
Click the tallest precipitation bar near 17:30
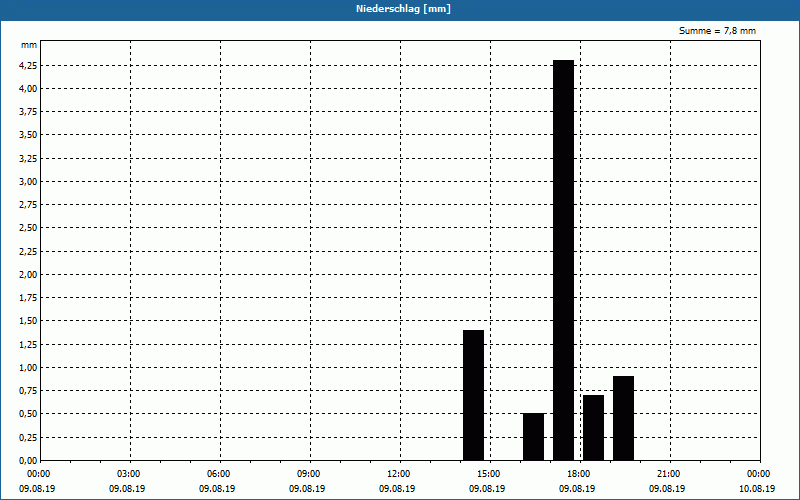(x=563, y=260)
